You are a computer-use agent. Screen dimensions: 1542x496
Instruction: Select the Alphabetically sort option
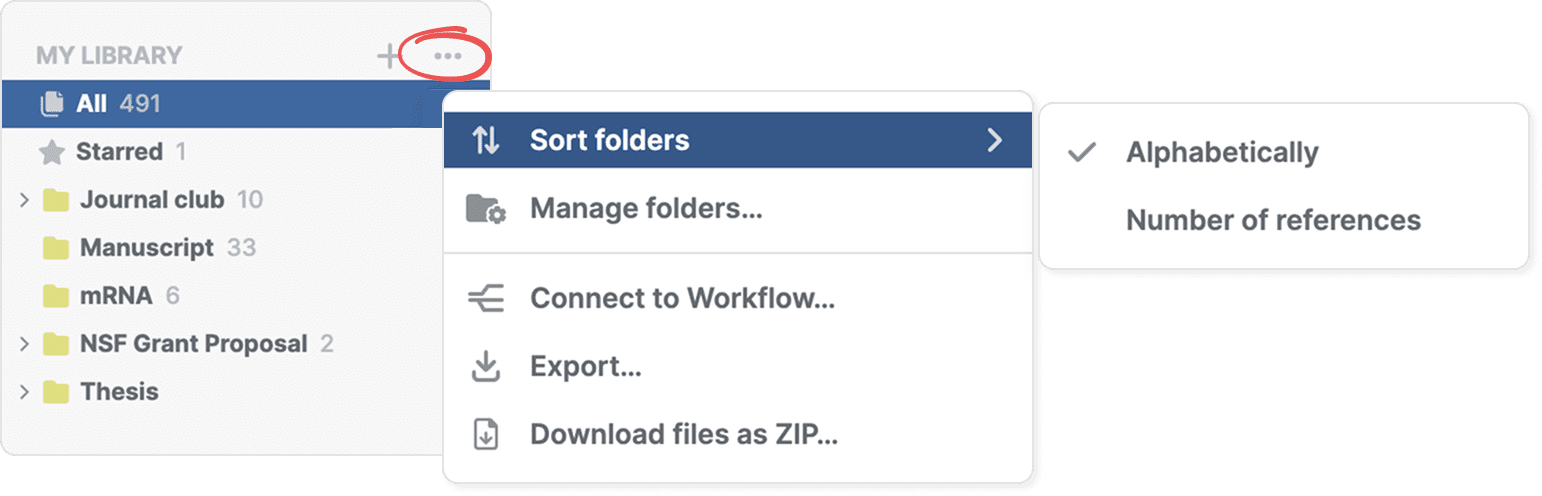coord(1221,153)
